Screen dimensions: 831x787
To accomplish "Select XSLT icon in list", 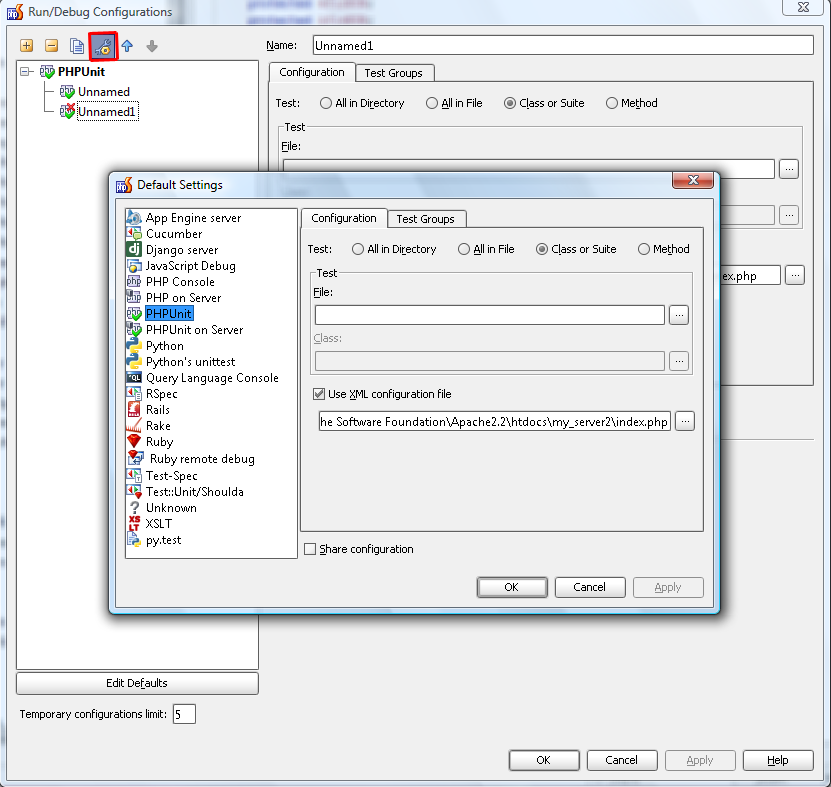I will pos(134,523).
